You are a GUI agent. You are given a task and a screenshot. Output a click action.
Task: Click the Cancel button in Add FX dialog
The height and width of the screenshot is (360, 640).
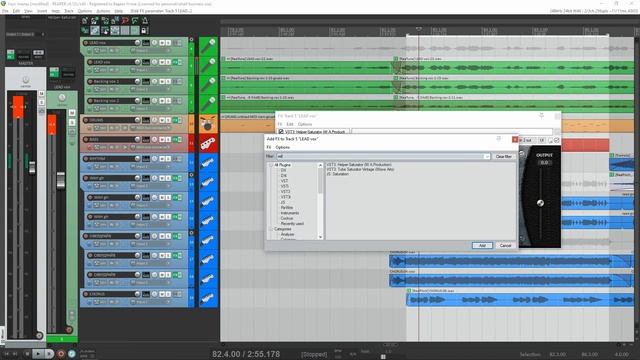pos(505,246)
